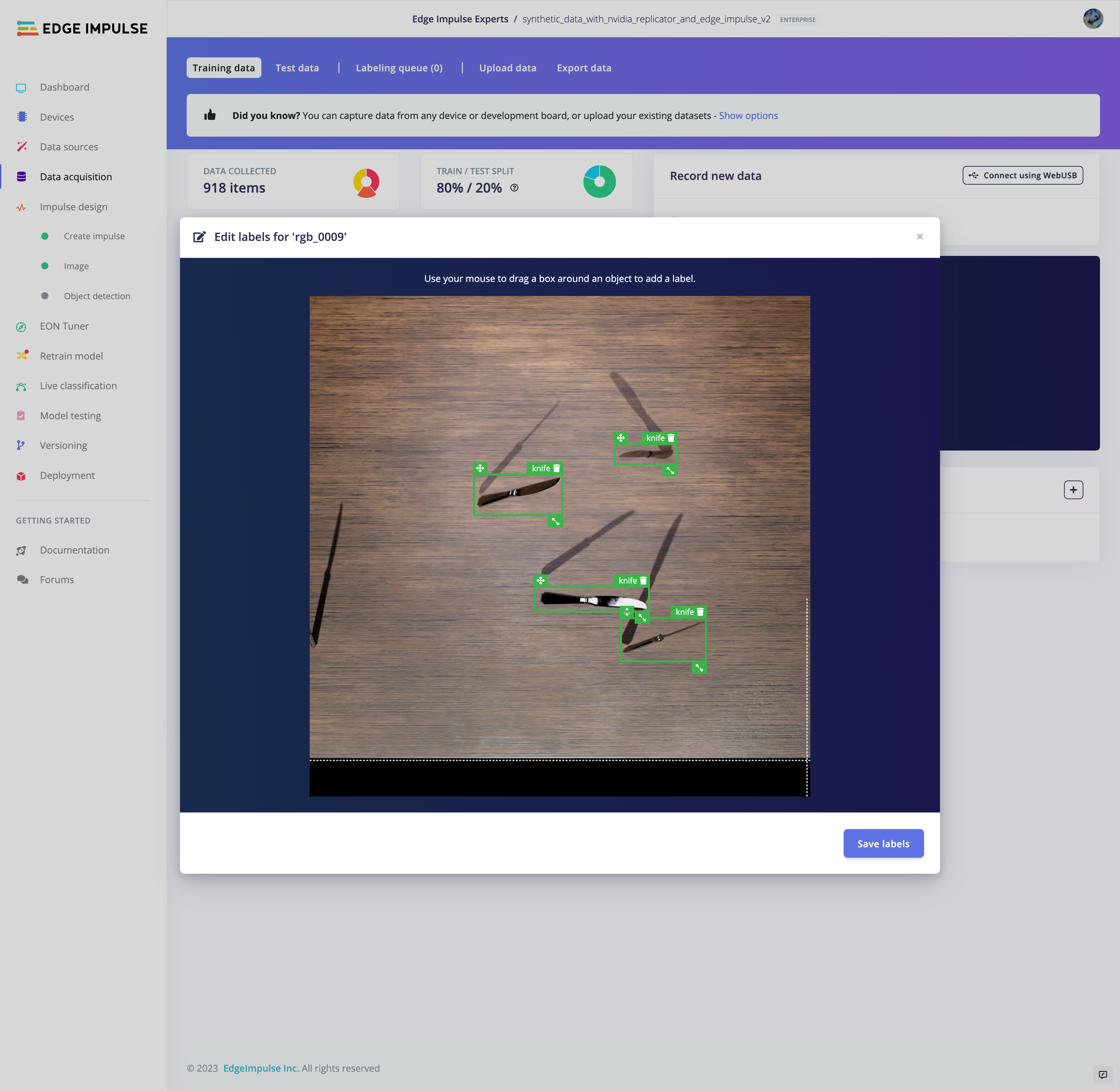Click the plus button on right panel
The image size is (1120, 1091).
(1073, 490)
